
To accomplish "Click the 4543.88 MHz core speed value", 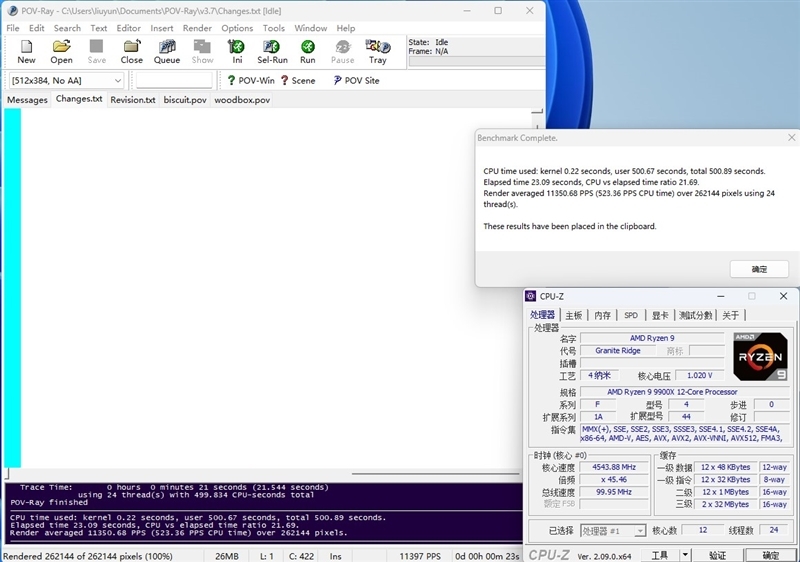I will [x=614, y=467].
